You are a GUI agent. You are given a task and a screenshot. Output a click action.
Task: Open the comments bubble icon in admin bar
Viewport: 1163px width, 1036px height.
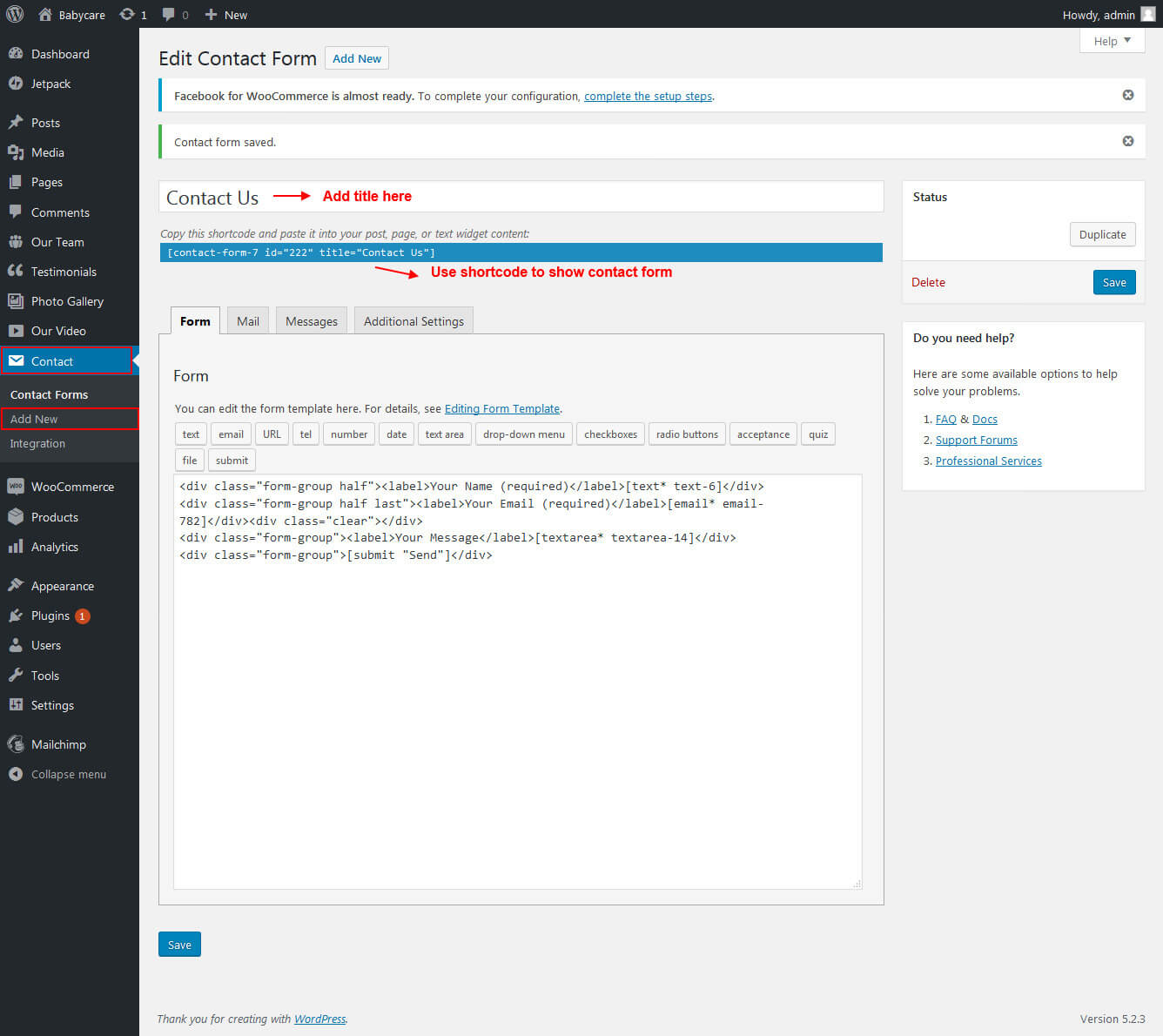click(169, 14)
